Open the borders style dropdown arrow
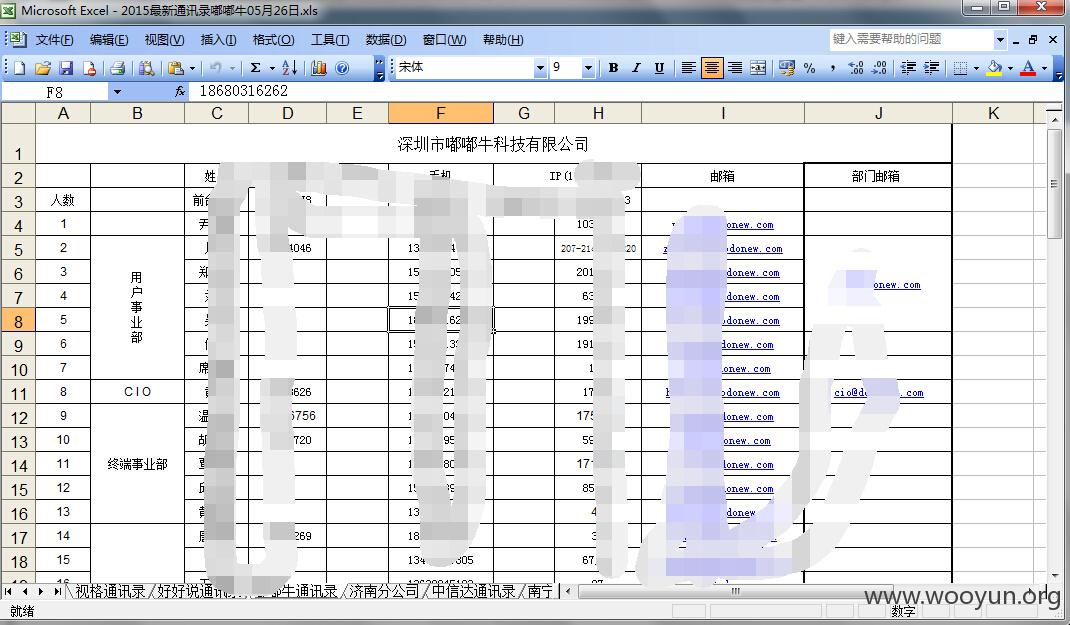This screenshot has width=1070, height=625. [x=977, y=68]
